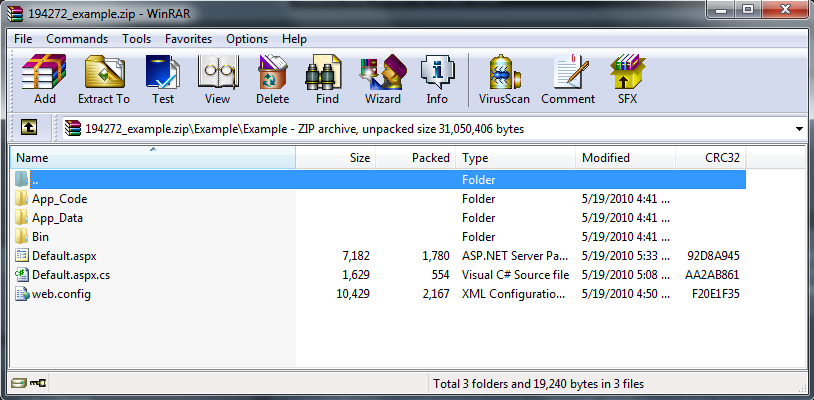Click CRC32 value F20E1F35
This screenshot has height=400, width=814.
coord(716,294)
